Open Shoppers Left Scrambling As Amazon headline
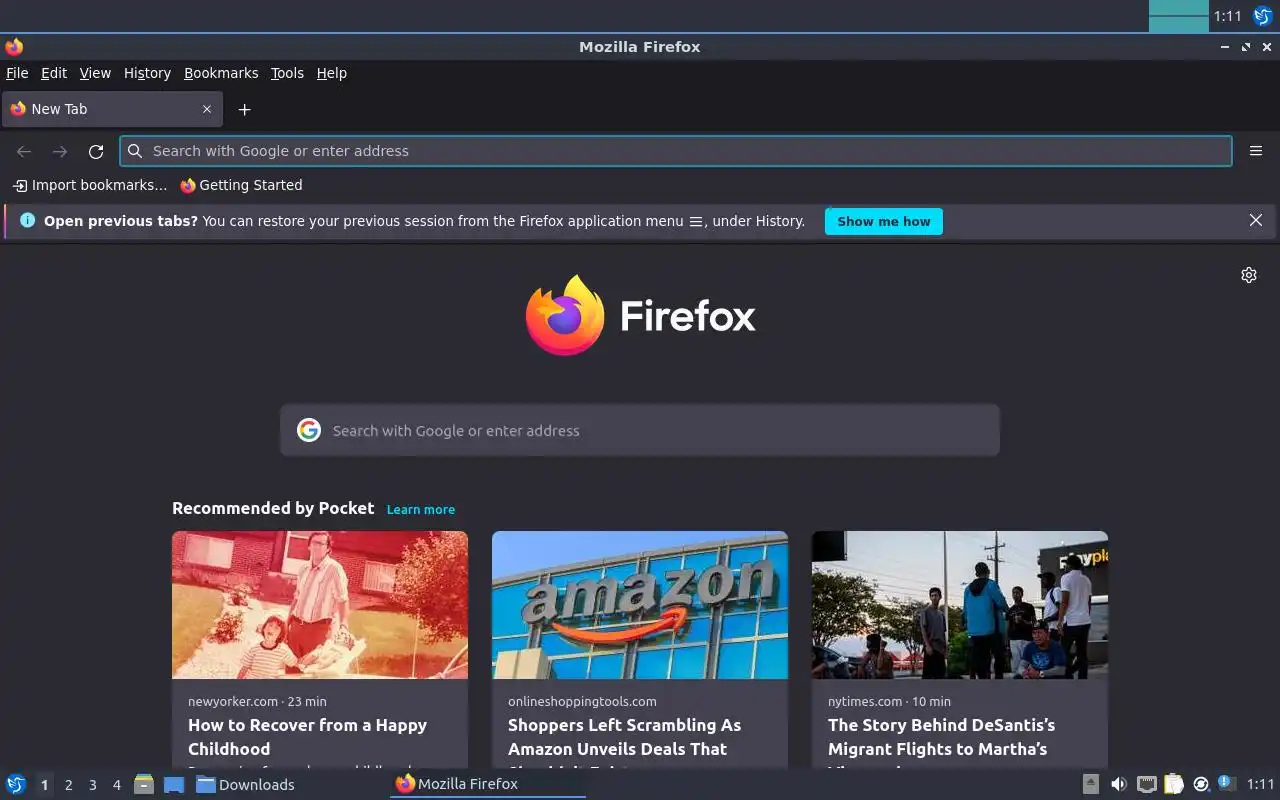1280x800 pixels. [625, 737]
